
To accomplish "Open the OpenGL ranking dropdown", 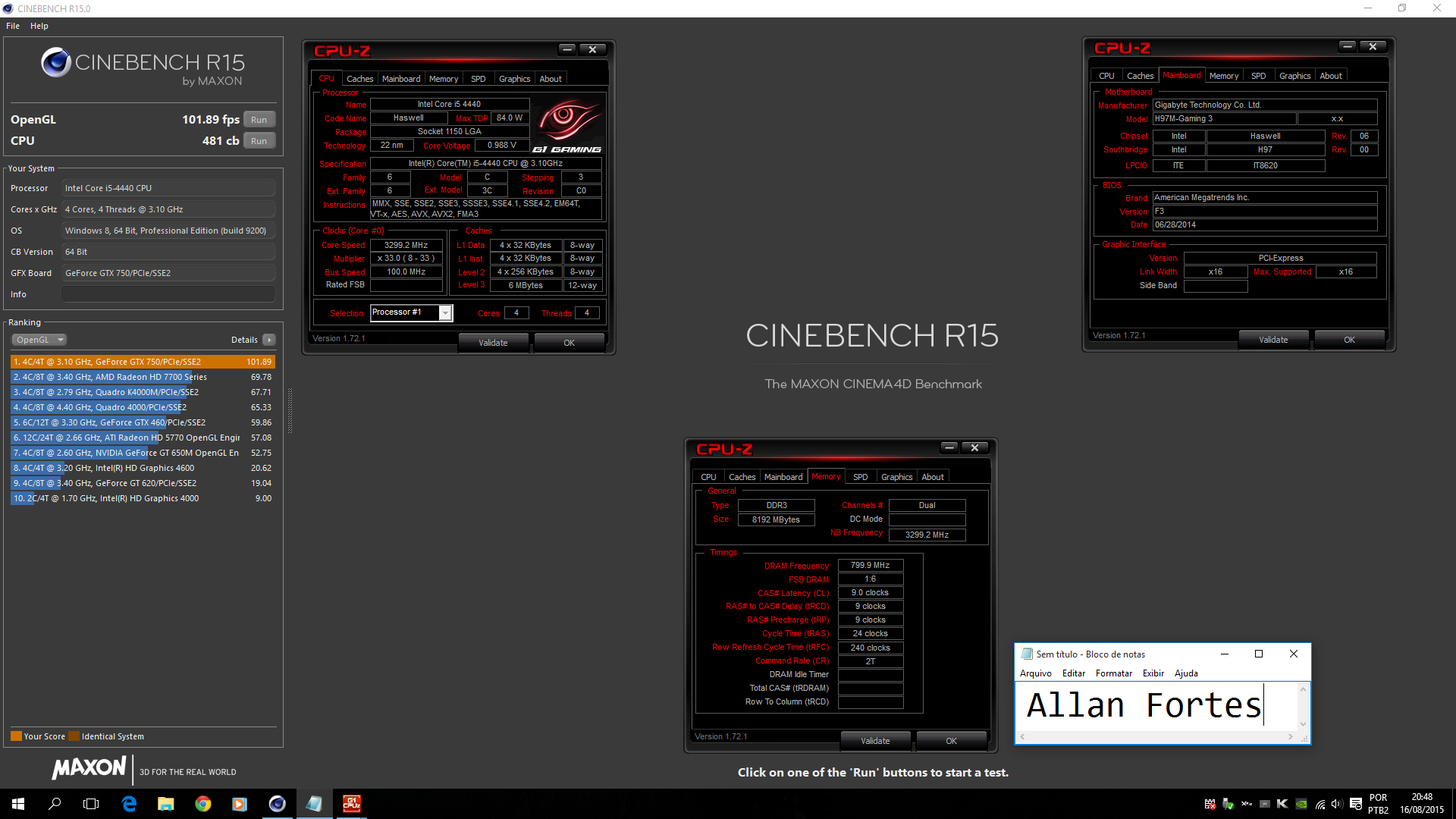I will coord(39,340).
